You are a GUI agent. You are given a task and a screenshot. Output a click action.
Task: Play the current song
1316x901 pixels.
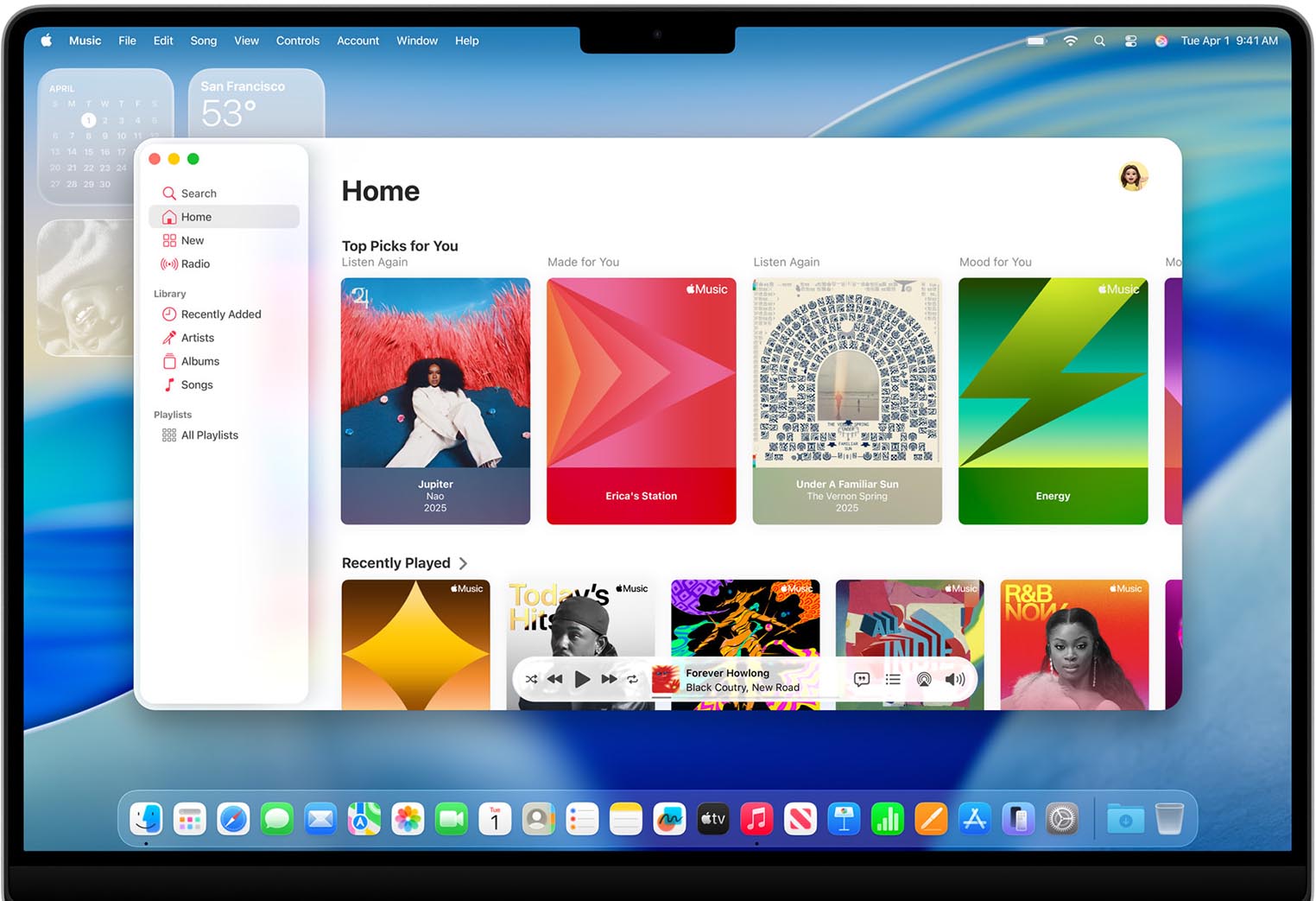[x=582, y=679]
